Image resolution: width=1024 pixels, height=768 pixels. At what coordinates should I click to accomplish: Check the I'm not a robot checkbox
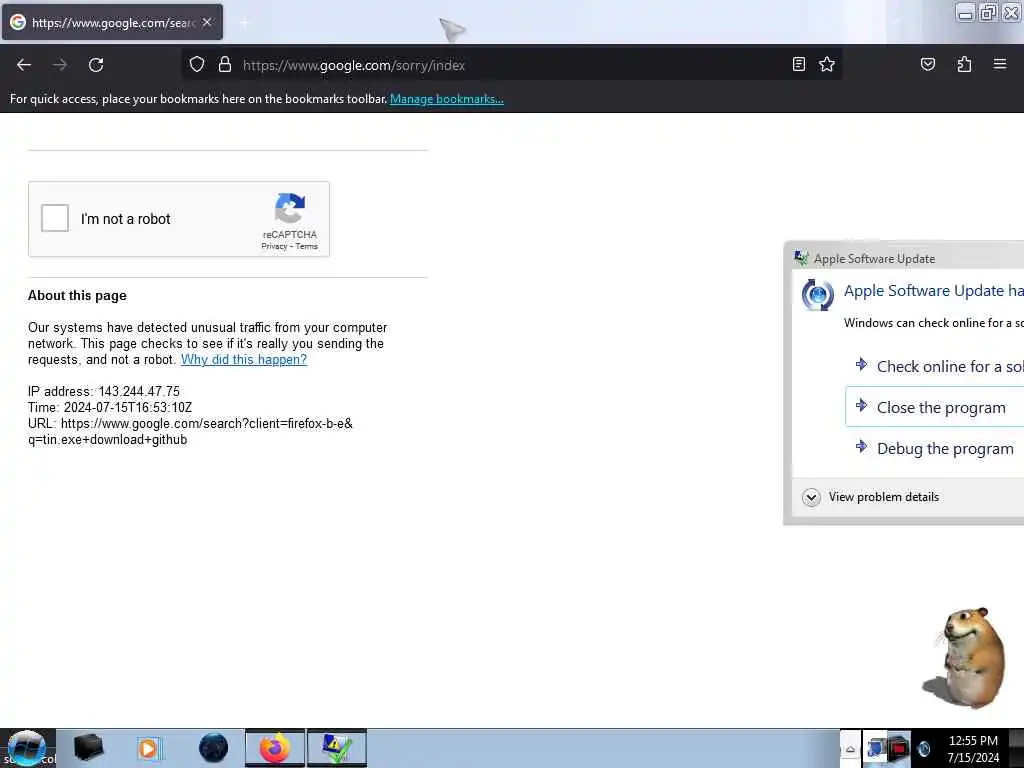pos(55,218)
